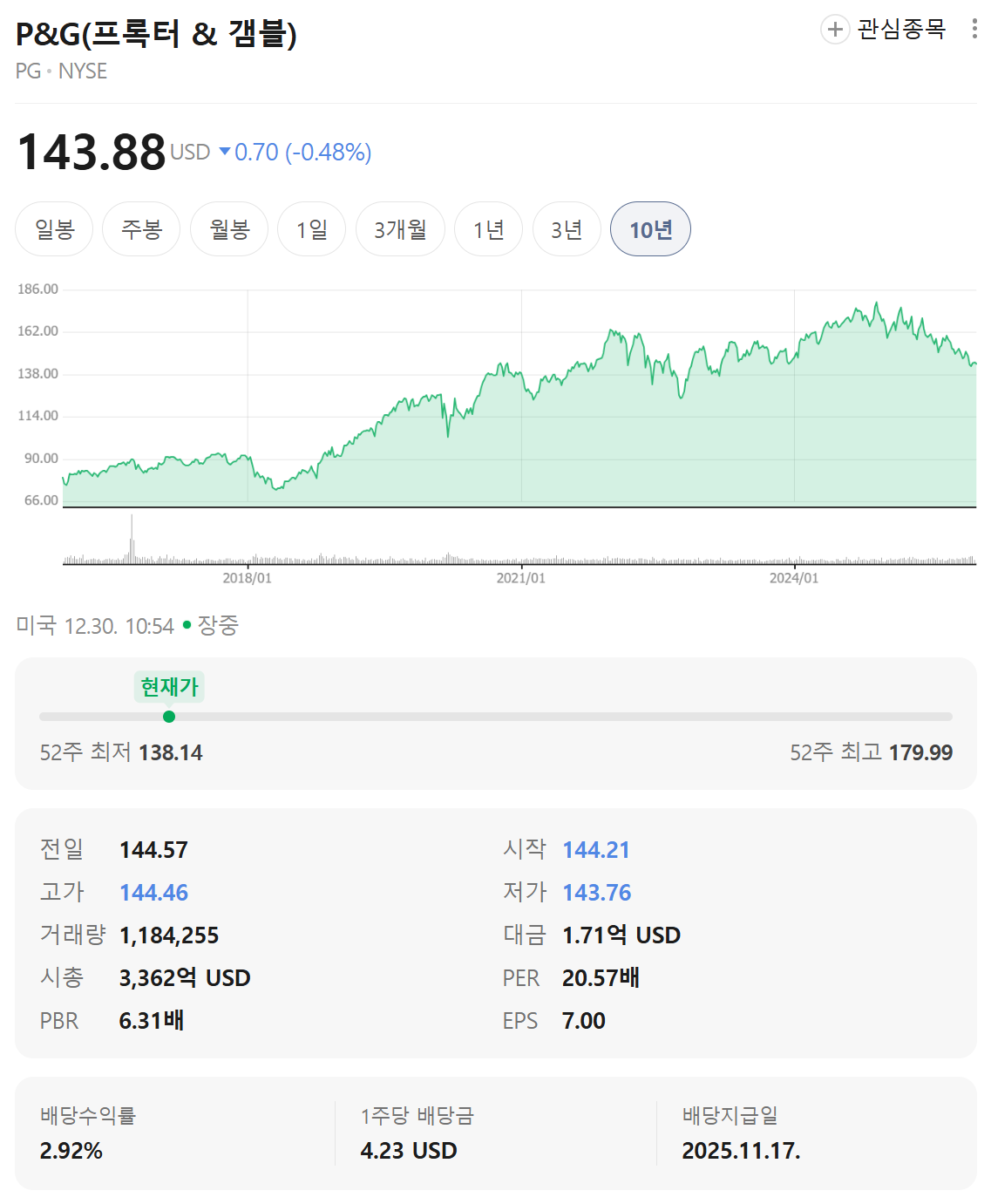Click the price chart near 2021/01
Image resolution: width=991 pixels, height=1204 pixels.
(521, 397)
